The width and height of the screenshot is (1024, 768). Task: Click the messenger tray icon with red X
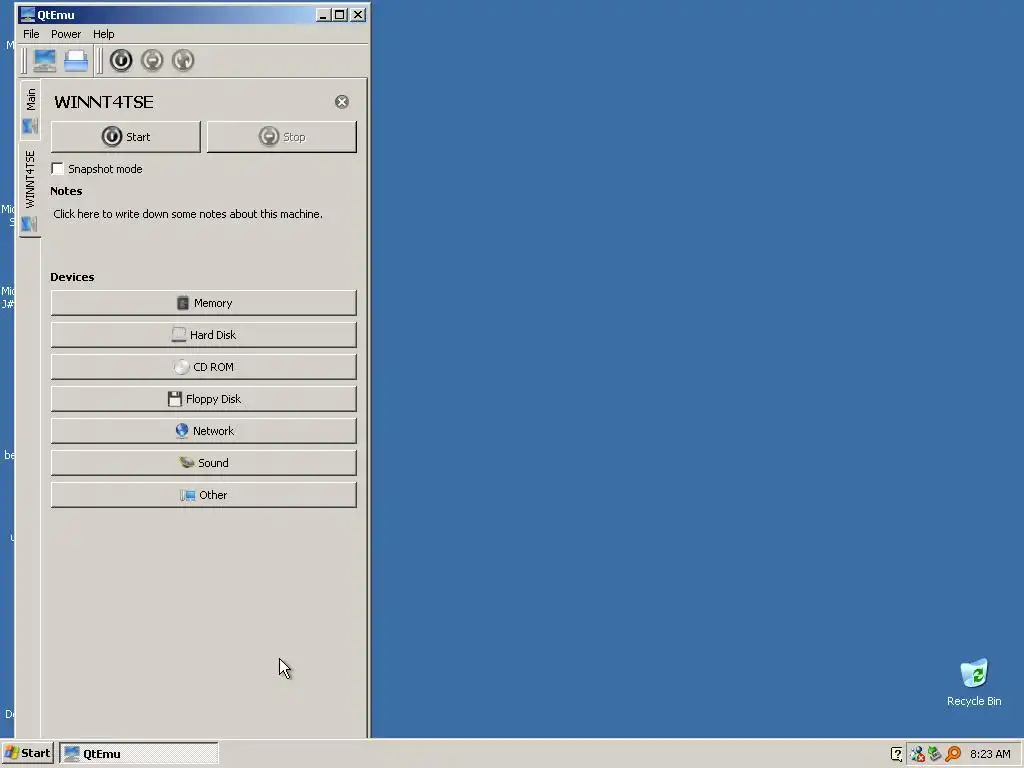click(x=917, y=754)
